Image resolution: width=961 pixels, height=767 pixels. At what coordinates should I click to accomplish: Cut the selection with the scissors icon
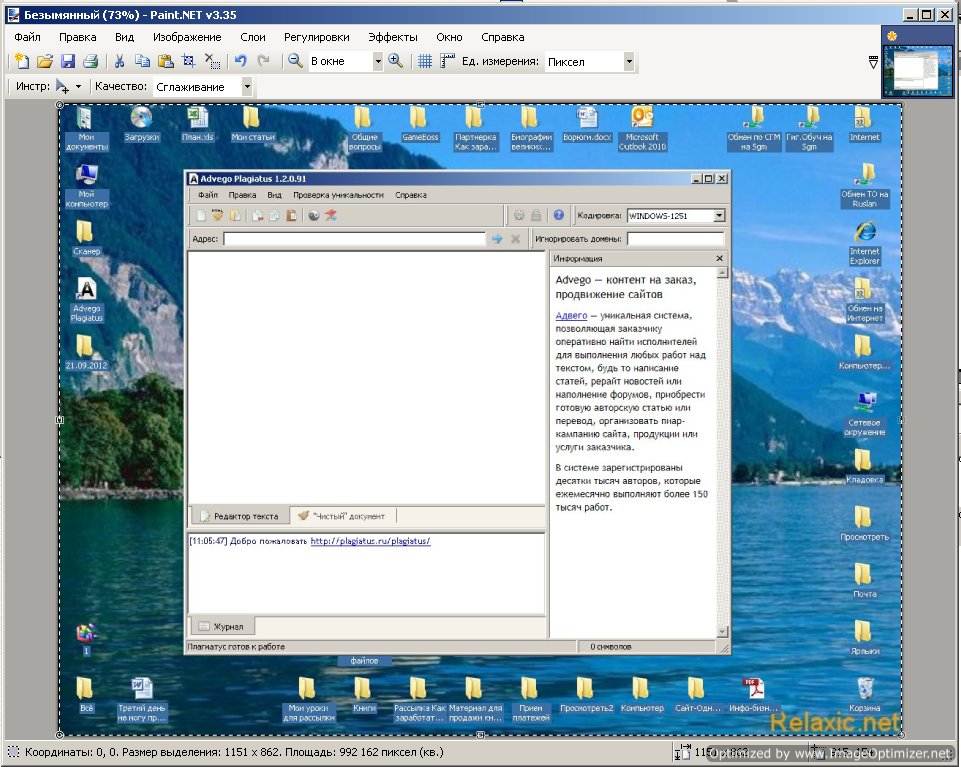point(120,61)
